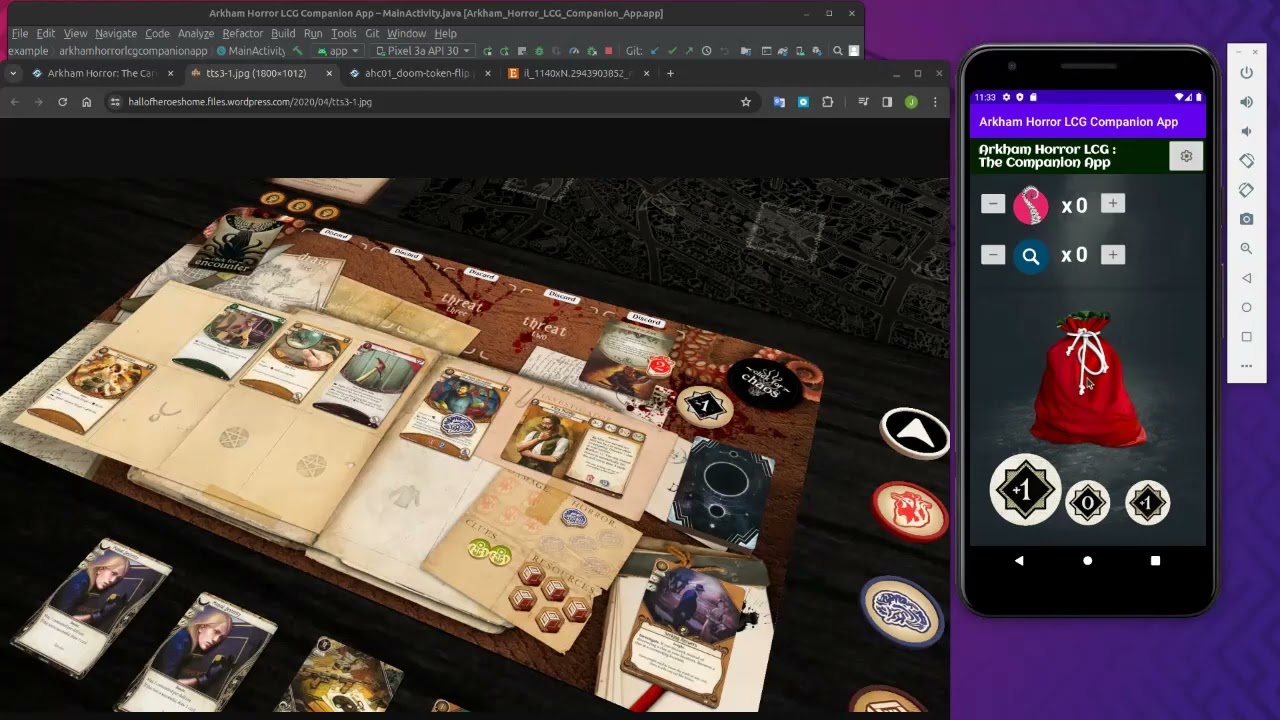
Task: Tap the large +1 chaos token
Action: [1025, 491]
